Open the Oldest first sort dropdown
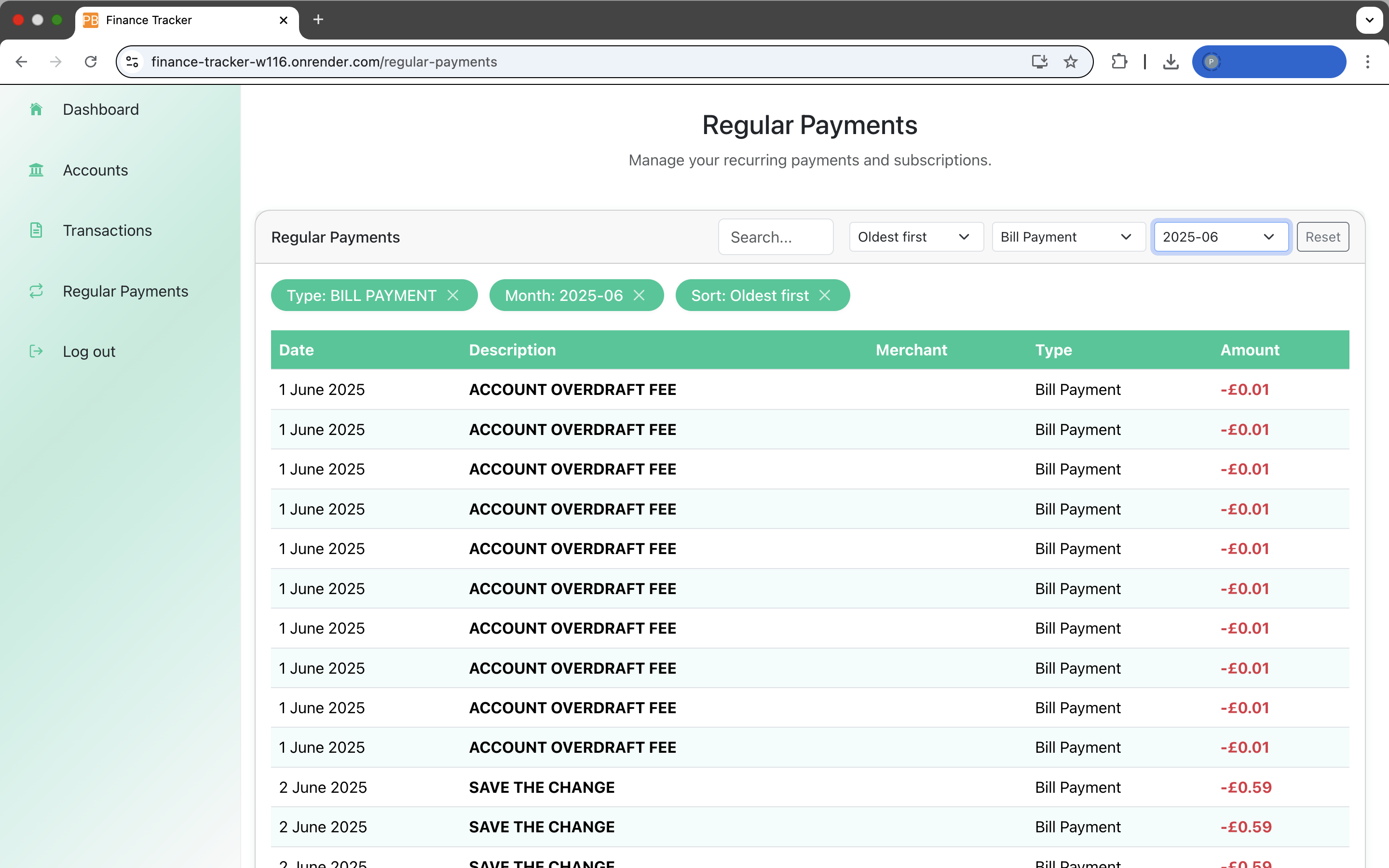The height and width of the screenshot is (868, 1389). (915, 237)
